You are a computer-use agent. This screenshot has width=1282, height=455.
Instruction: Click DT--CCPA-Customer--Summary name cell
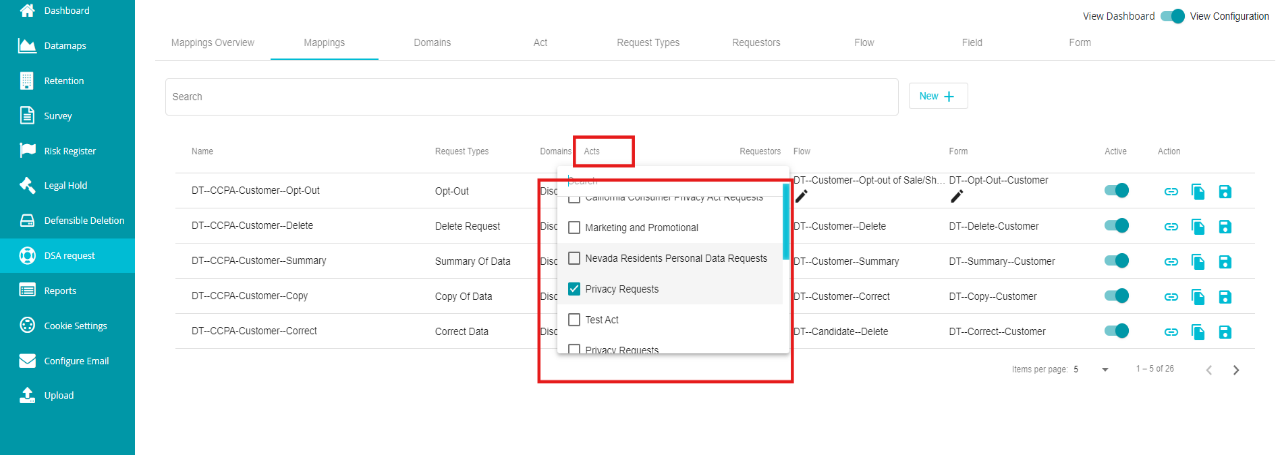click(259, 261)
